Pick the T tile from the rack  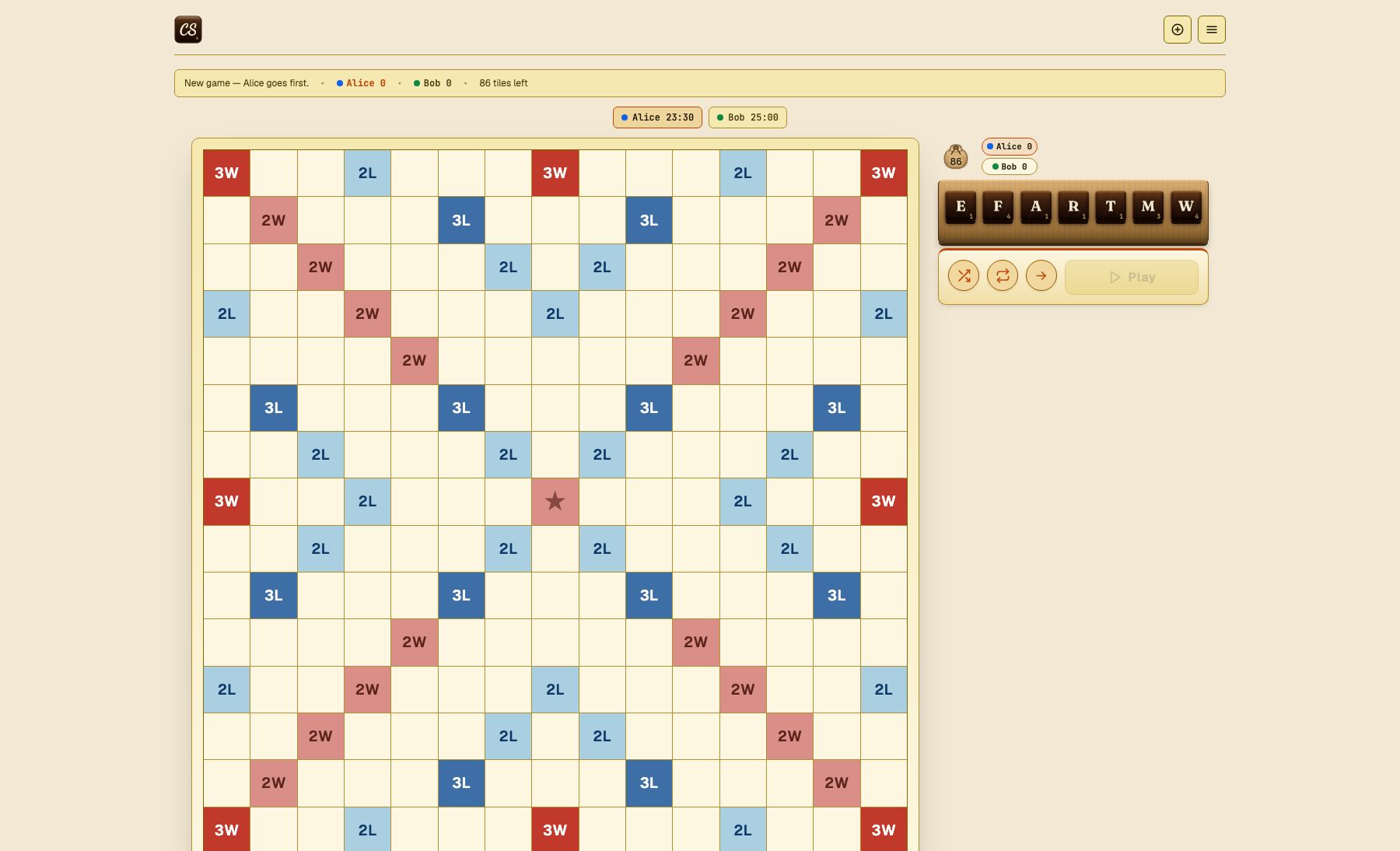(1111, 208)
